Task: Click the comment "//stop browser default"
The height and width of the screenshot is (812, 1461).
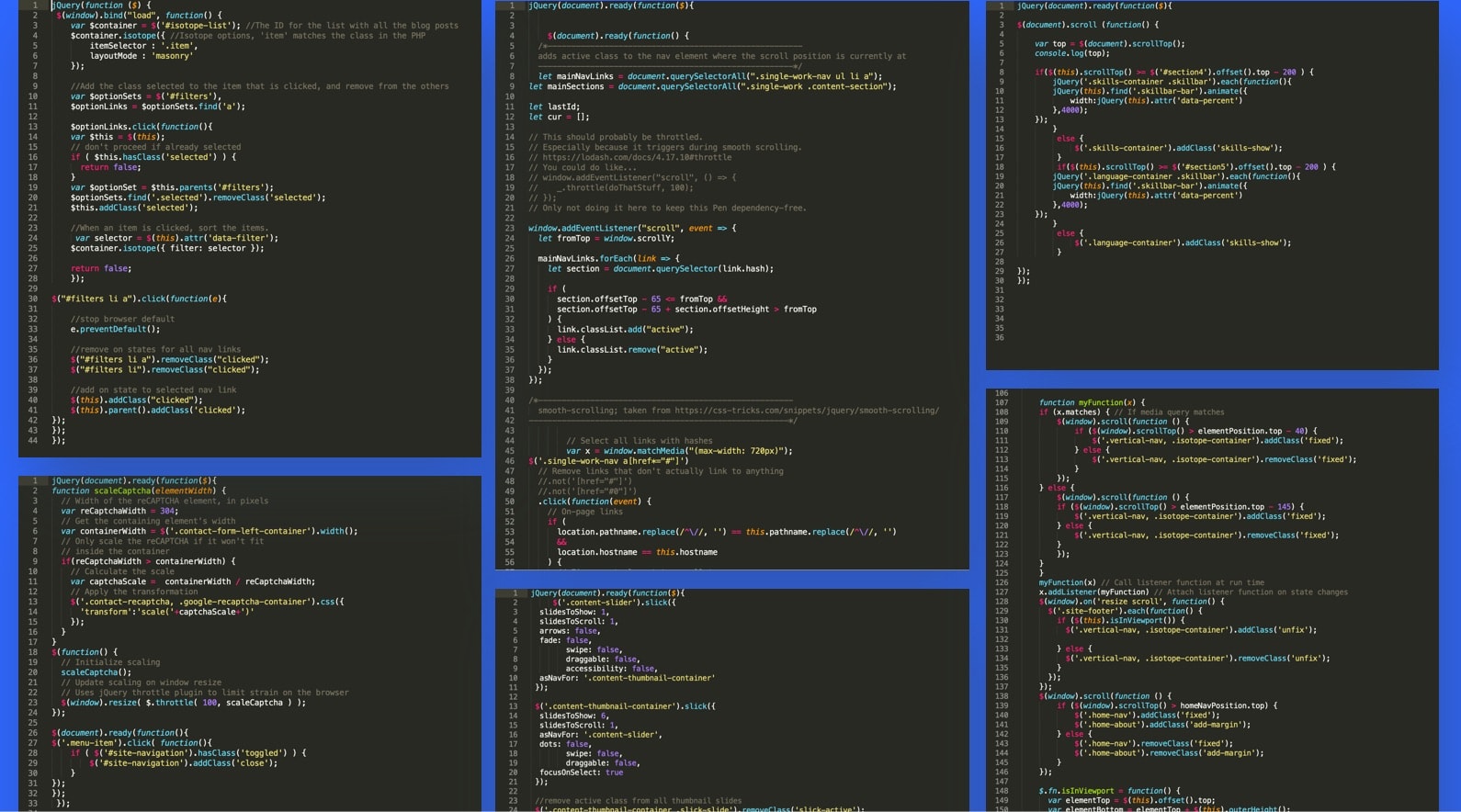Action: coord(122,319)
